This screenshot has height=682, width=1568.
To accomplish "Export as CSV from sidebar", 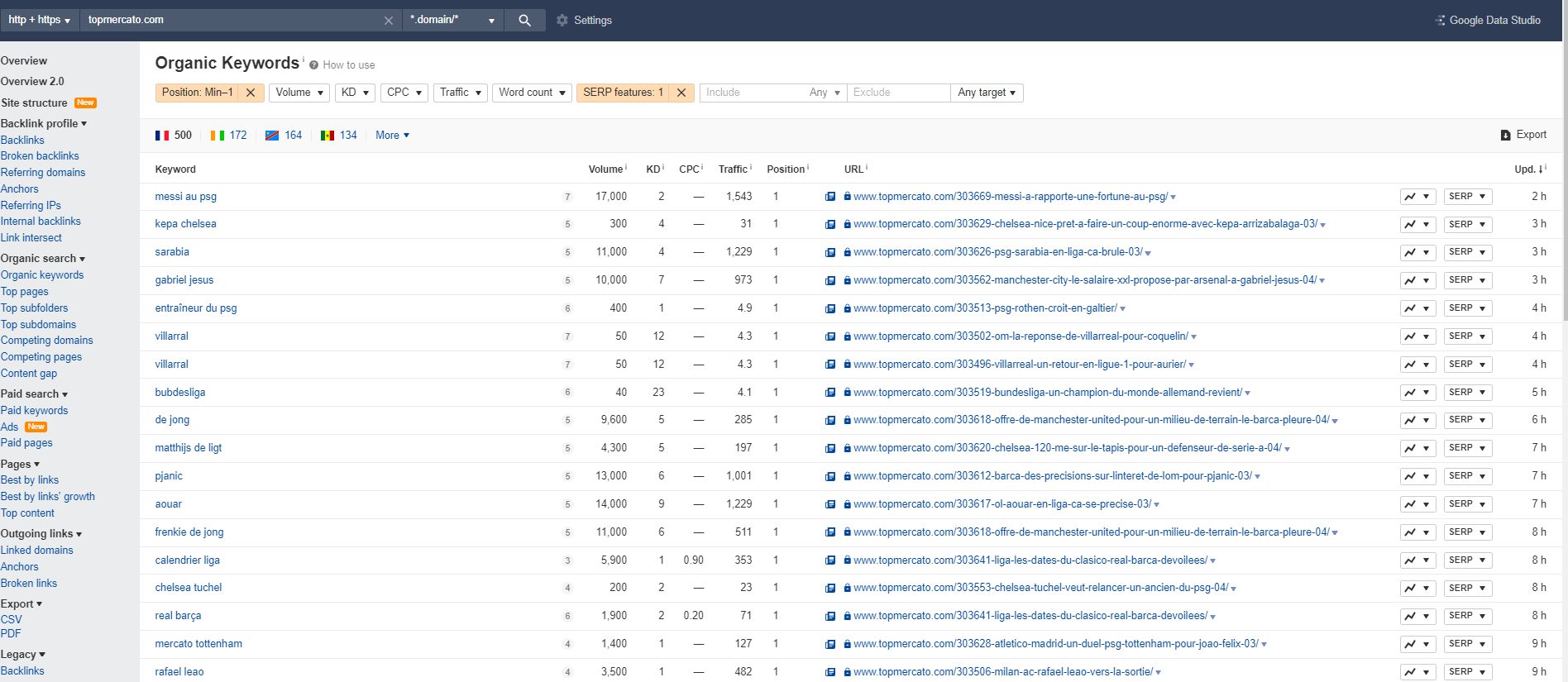I will (x=12, y=620).
